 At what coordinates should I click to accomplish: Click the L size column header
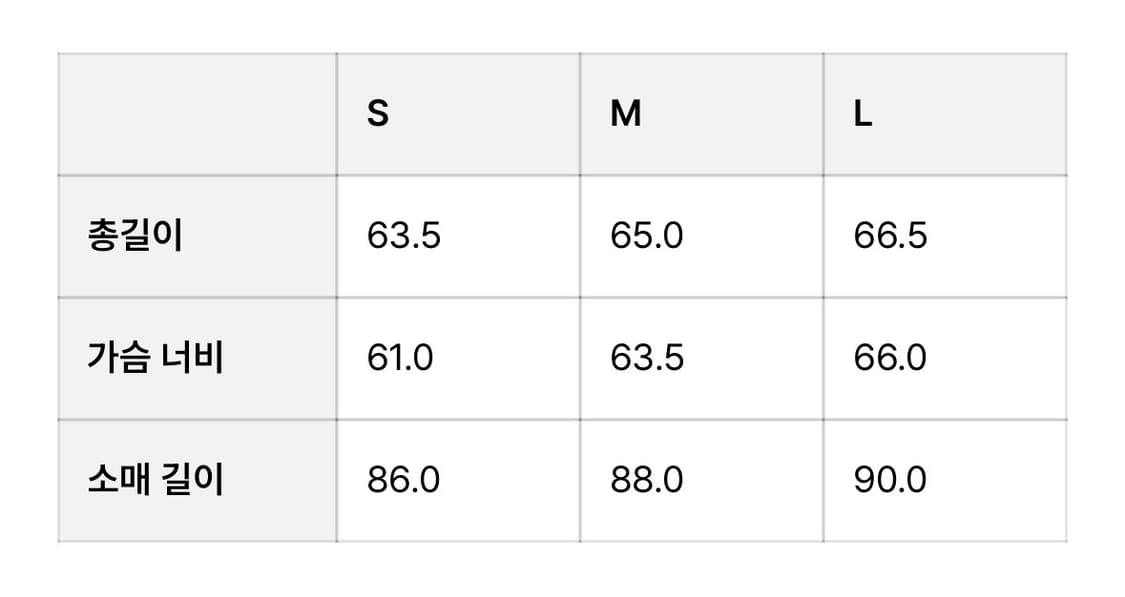coord(863,115)
